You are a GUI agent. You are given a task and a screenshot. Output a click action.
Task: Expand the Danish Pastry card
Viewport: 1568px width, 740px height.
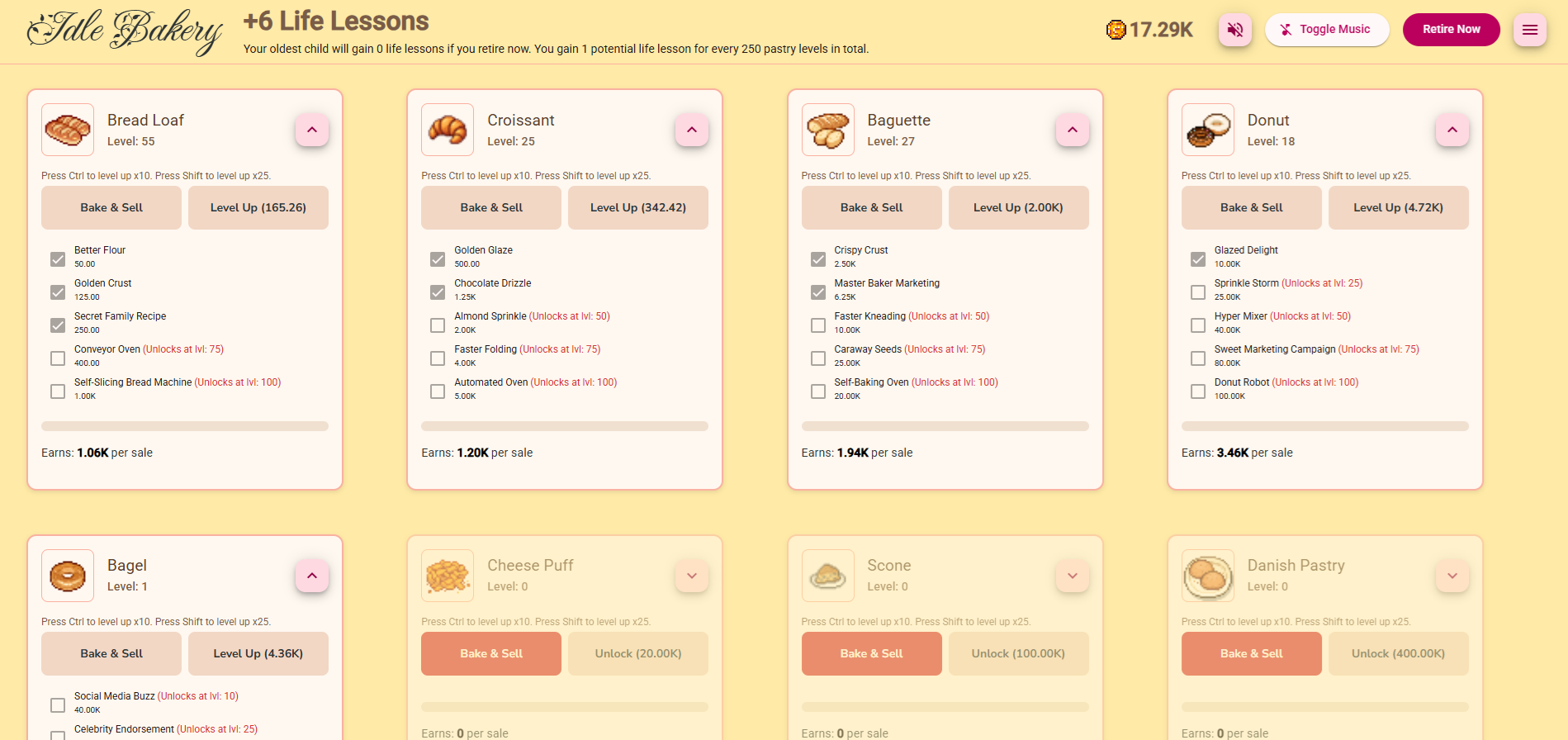click(x=1452, y=576)
